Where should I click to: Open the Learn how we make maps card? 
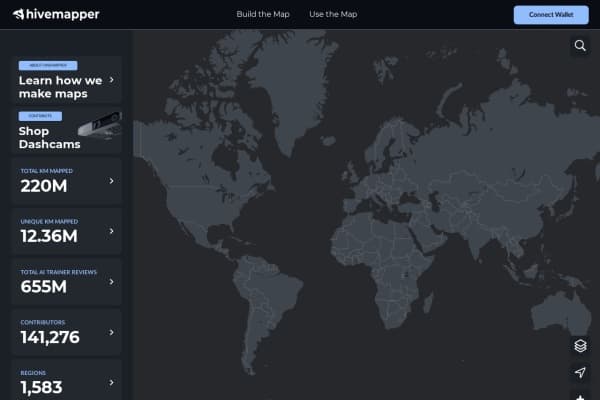point(67,80)
